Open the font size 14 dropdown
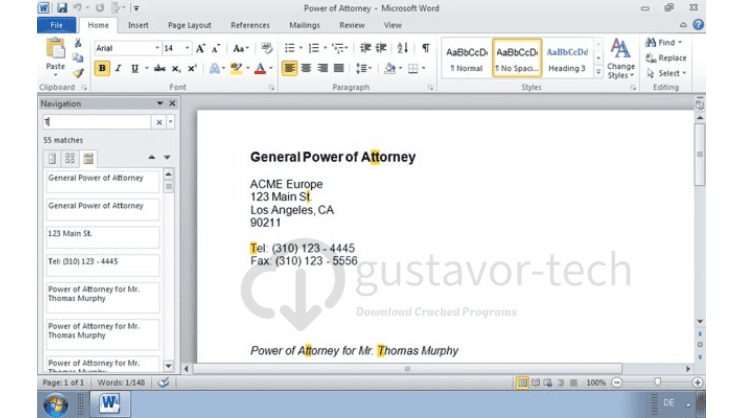The width and height of the screenshot is (743, 418). 187,48
